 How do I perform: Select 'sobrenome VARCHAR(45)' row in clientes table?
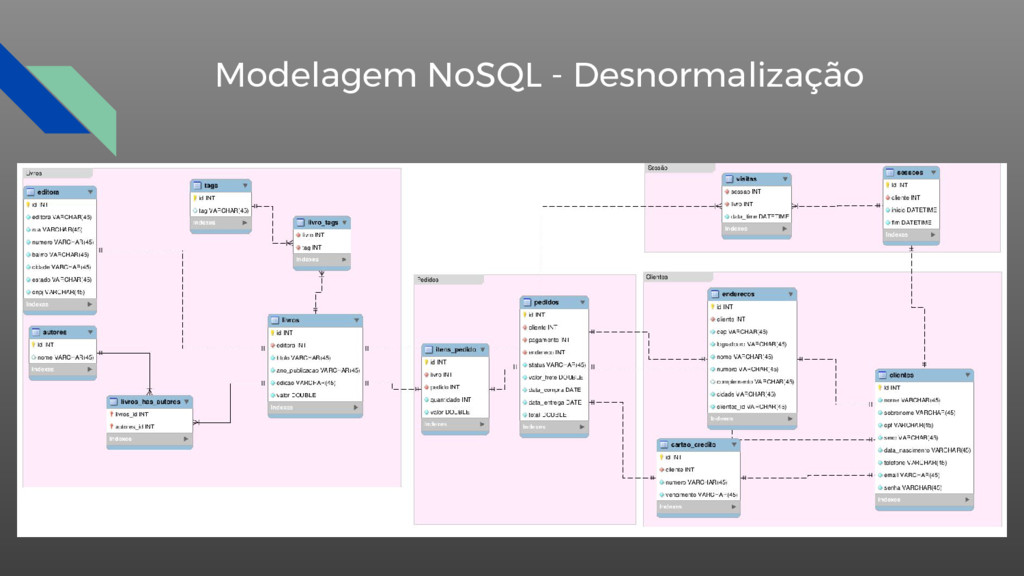(924, 413)
